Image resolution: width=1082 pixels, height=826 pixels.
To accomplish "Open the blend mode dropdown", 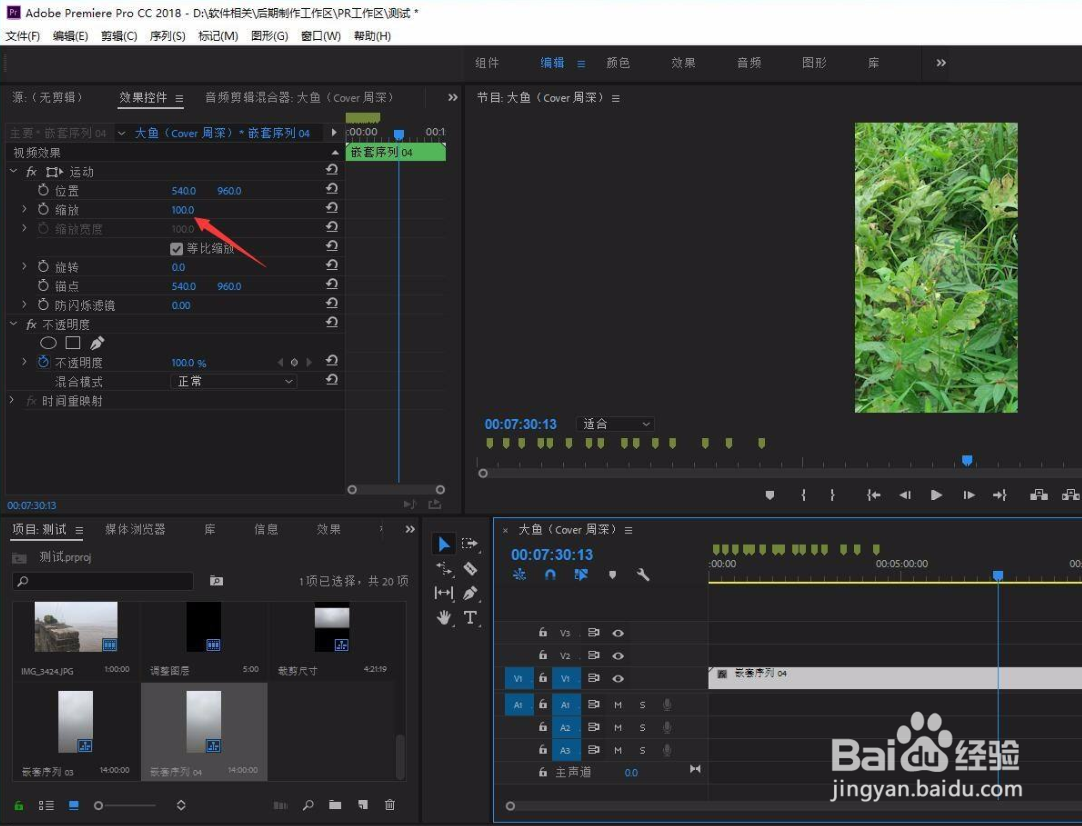I will click(x=233, y=381).
